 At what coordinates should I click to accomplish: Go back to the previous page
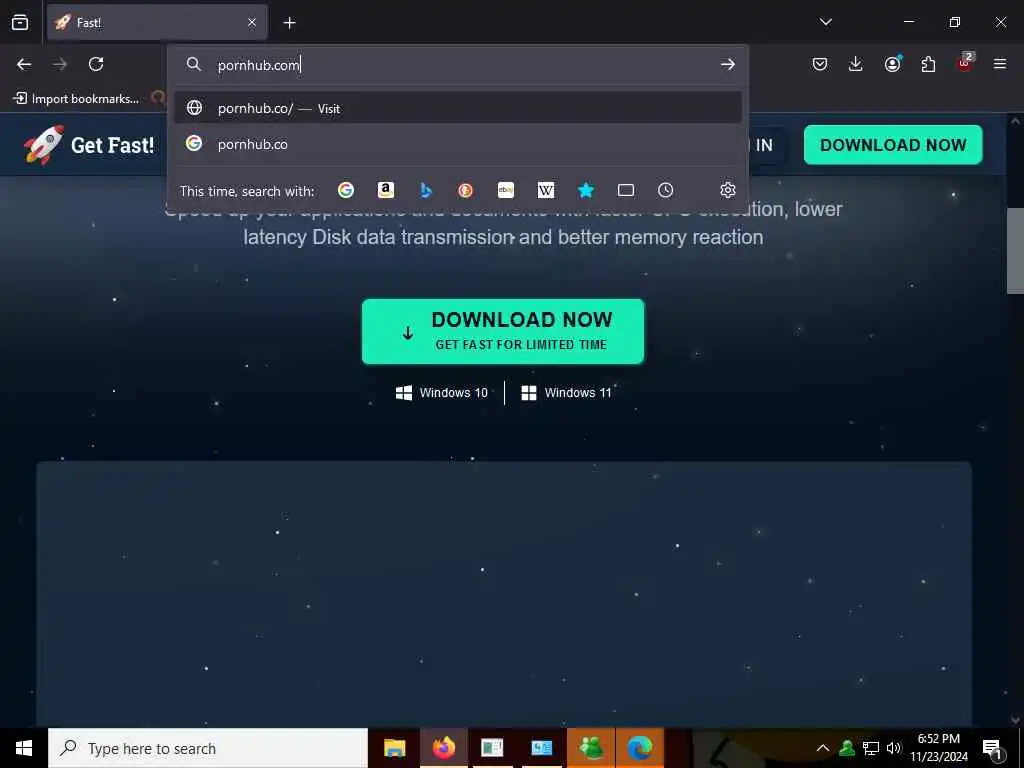click(x=24, y=64)
